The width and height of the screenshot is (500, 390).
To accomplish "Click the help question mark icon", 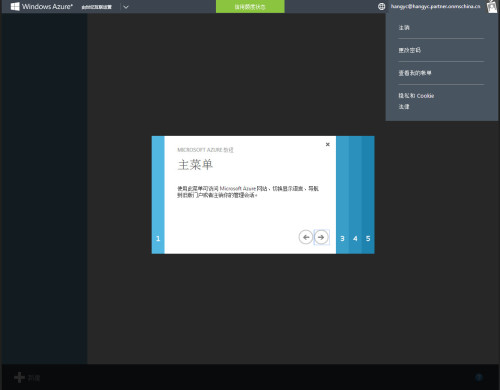I will pyautogui.click(x=479, y=377).
